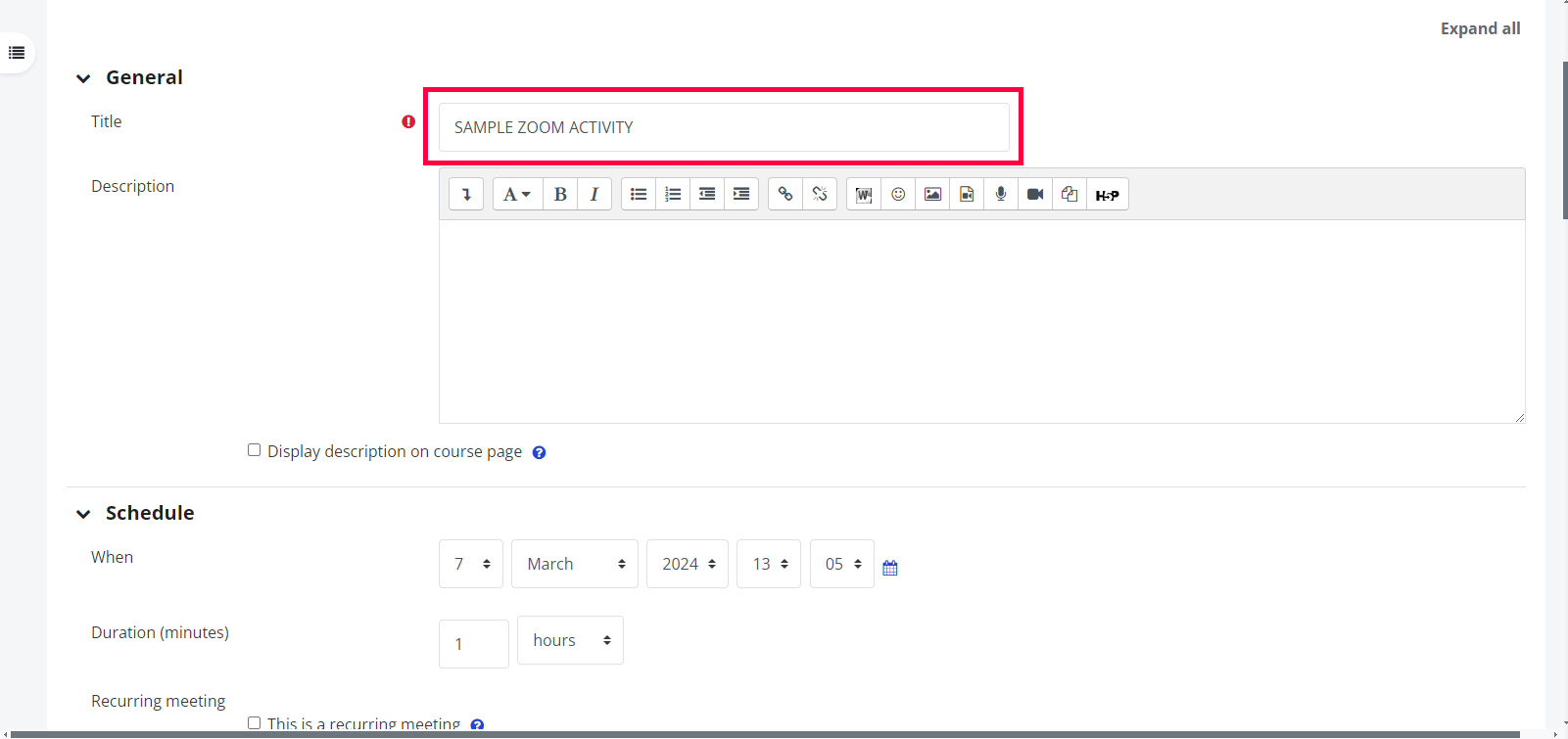The height and width of the screenshot is (739, 1568).
Task: Click the Title label
Action: click(x=106, y=121)
